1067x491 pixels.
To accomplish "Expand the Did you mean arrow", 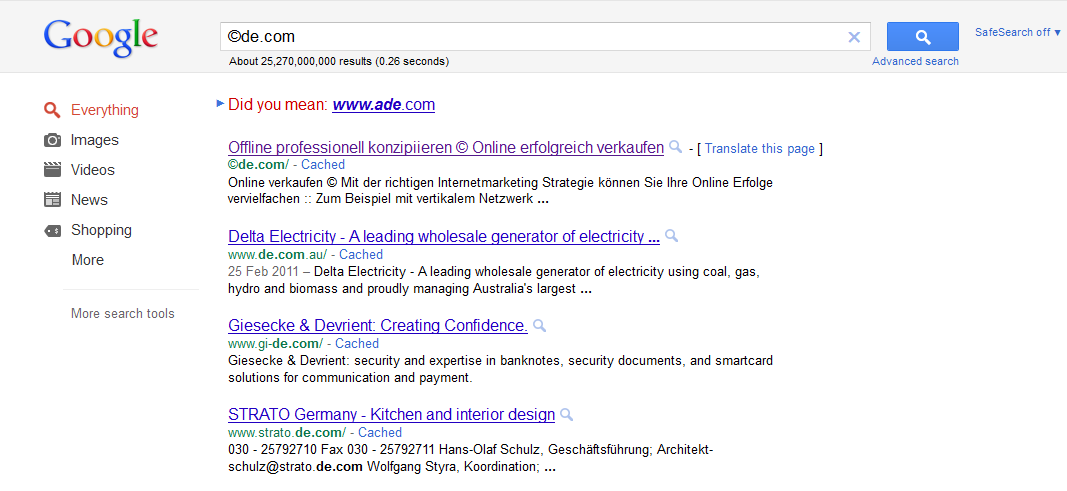I will [220, 103].
